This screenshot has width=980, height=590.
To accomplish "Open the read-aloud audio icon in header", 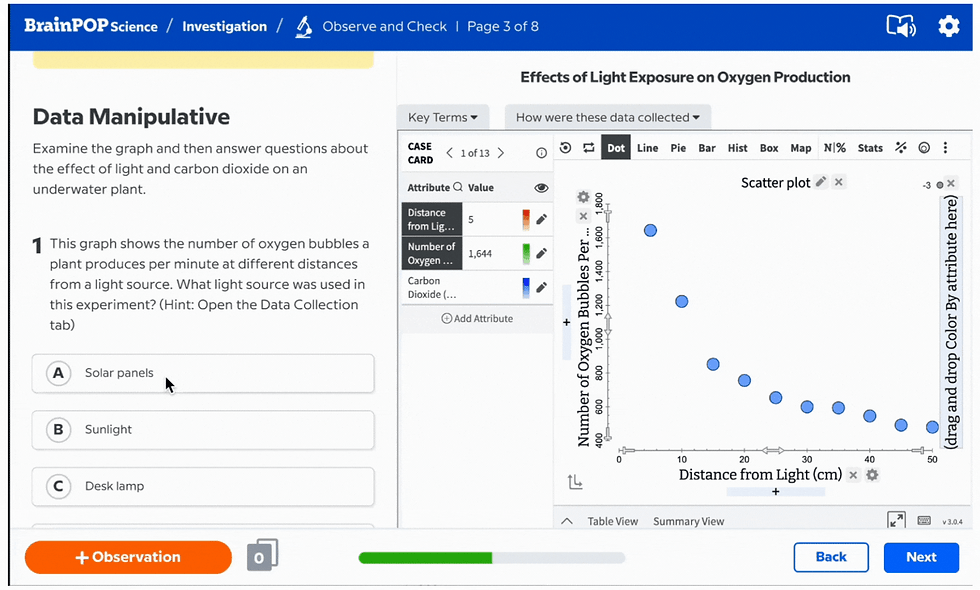I will pyautogui.click(x=901, y=26).
